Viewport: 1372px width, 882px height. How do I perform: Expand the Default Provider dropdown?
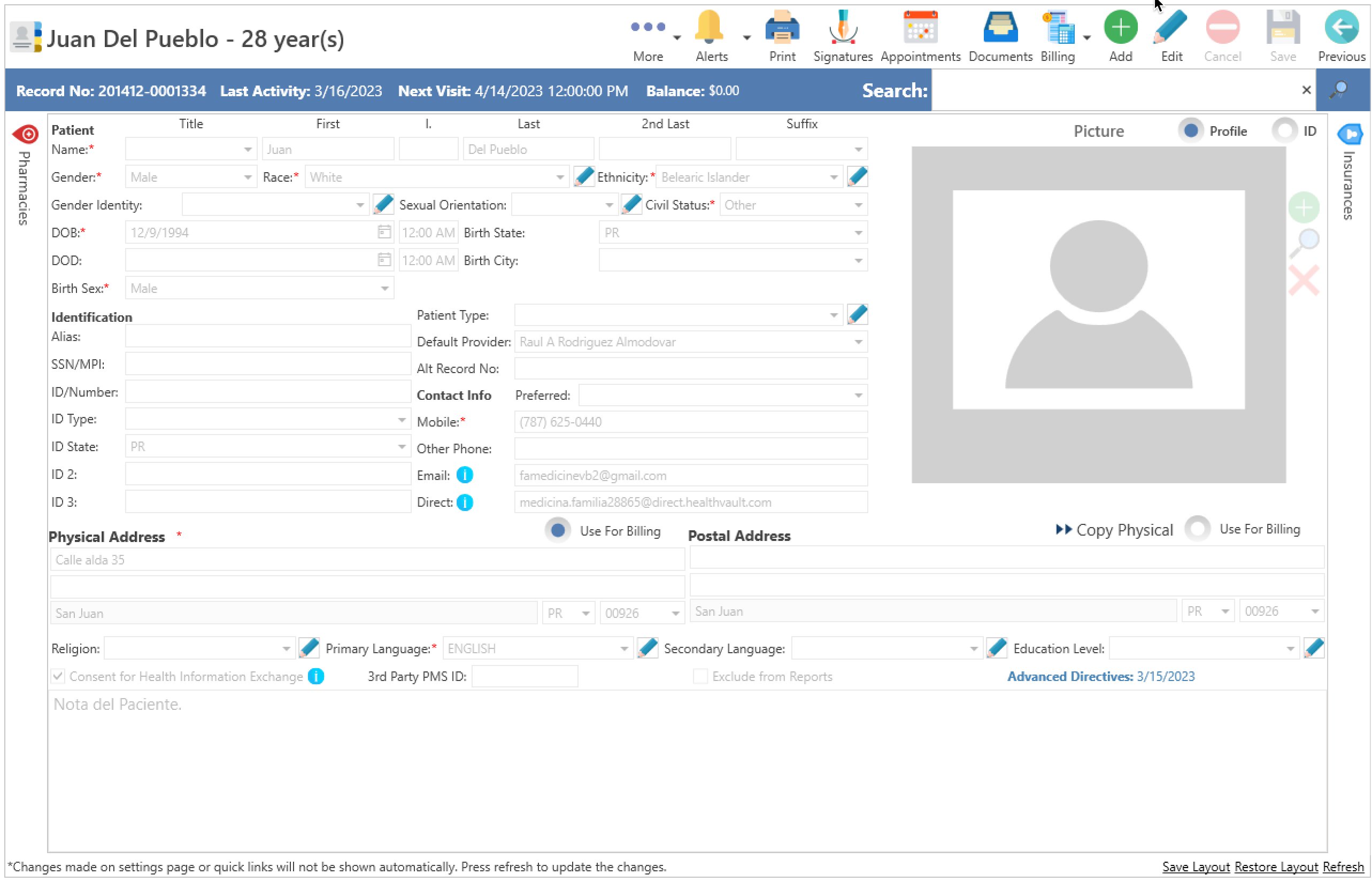coord(858,342)
